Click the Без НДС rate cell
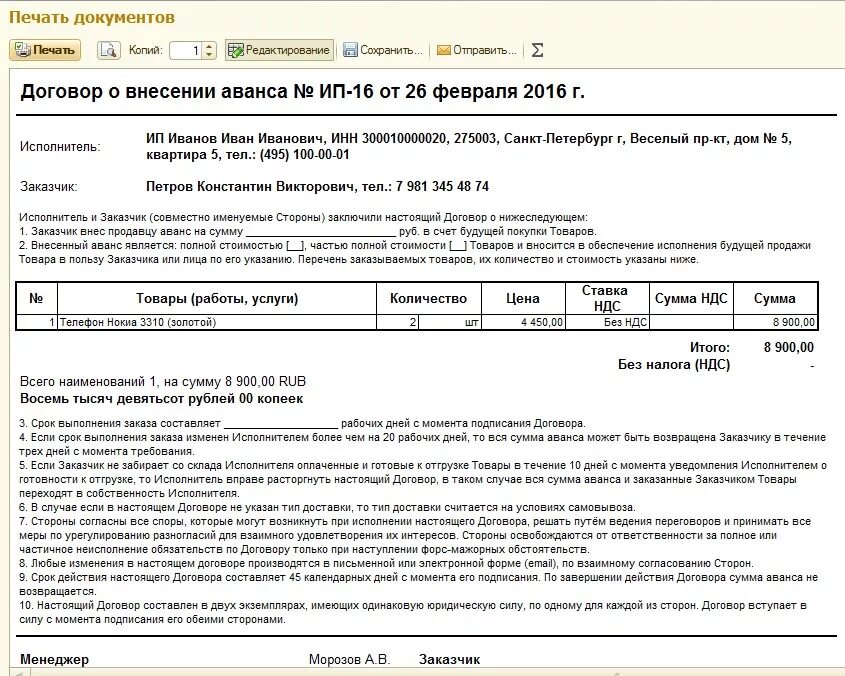 (x=607, y=322)
